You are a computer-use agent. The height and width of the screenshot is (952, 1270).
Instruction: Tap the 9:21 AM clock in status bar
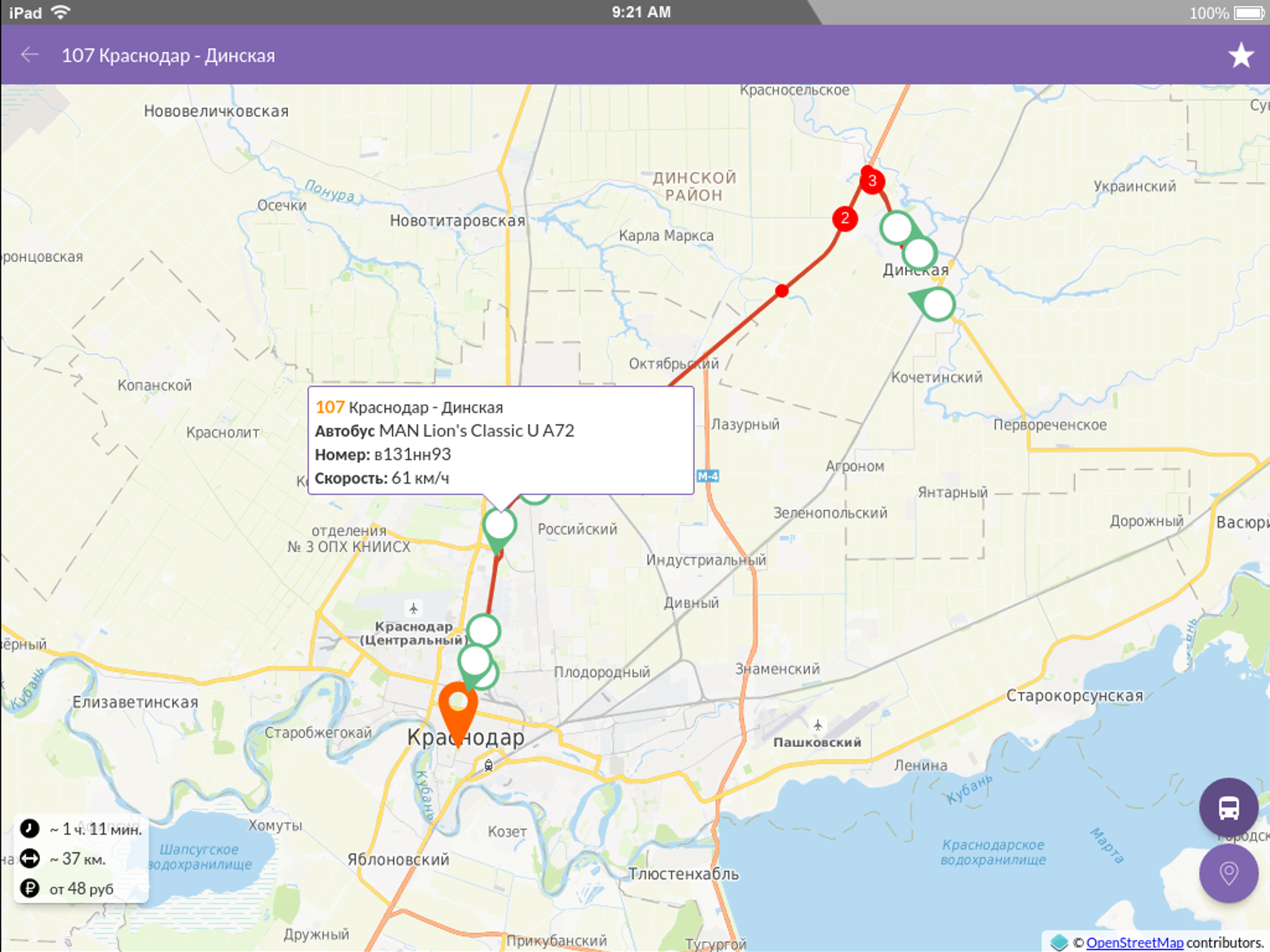tap(641, 12)
